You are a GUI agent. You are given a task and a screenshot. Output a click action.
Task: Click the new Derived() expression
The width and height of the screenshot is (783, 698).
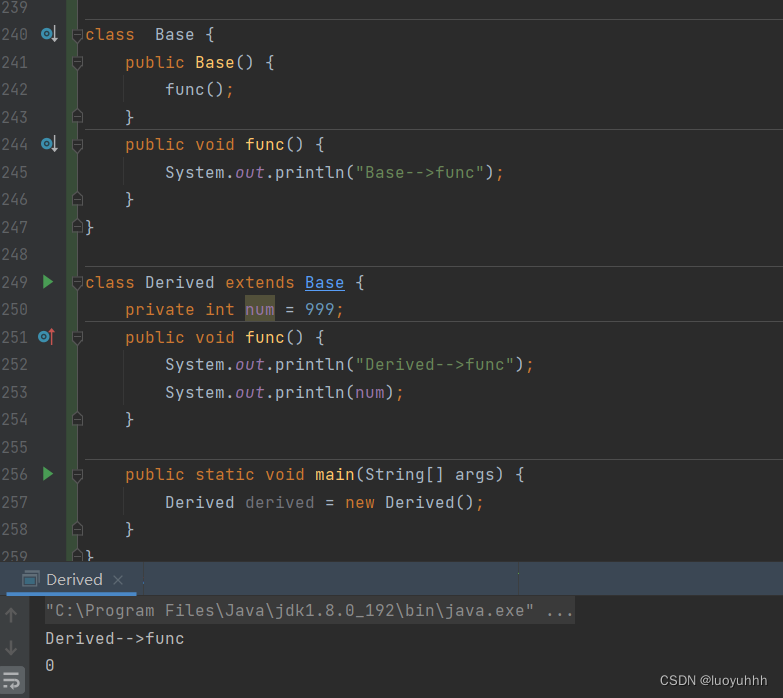[x=409, y=502]
